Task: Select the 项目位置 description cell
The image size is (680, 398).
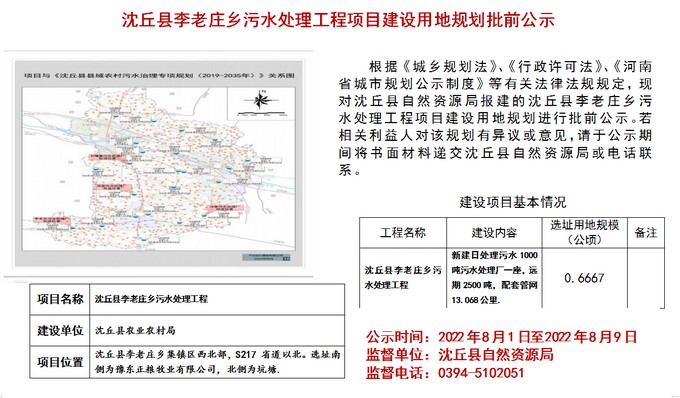Action: coord(217,362)
